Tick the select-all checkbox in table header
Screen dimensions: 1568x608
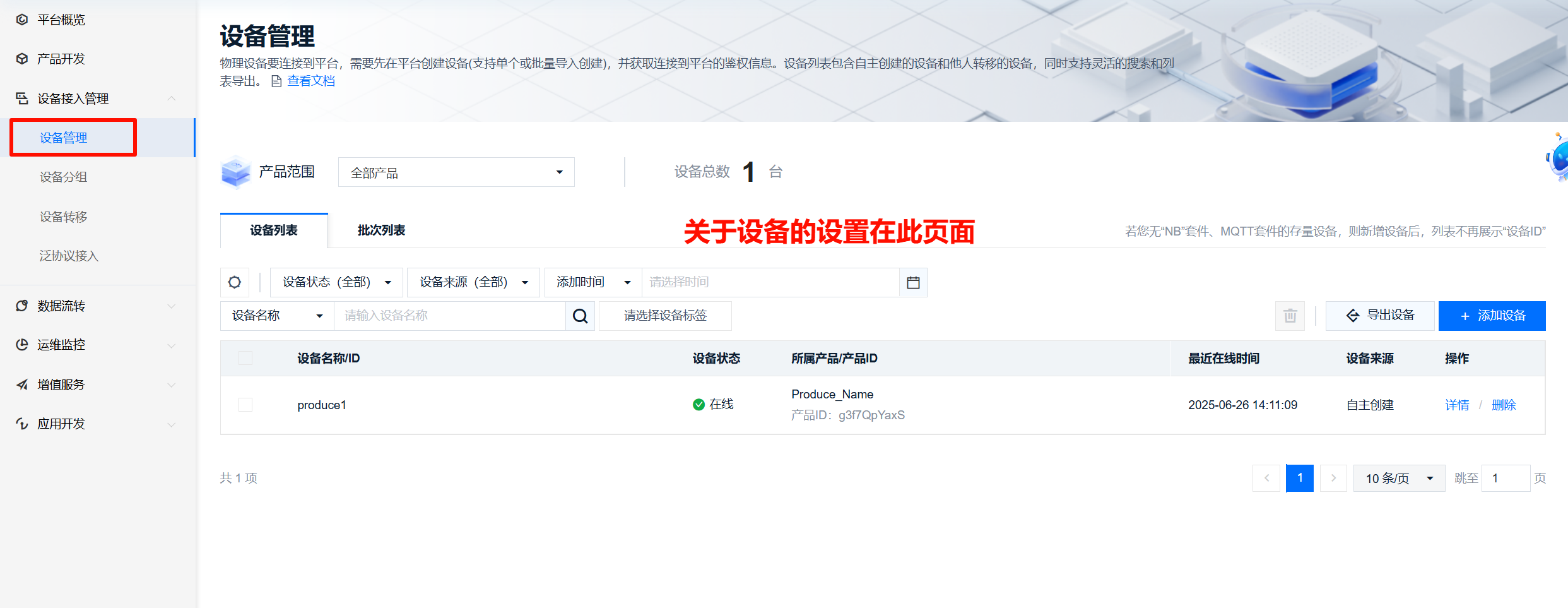point(245,359)
